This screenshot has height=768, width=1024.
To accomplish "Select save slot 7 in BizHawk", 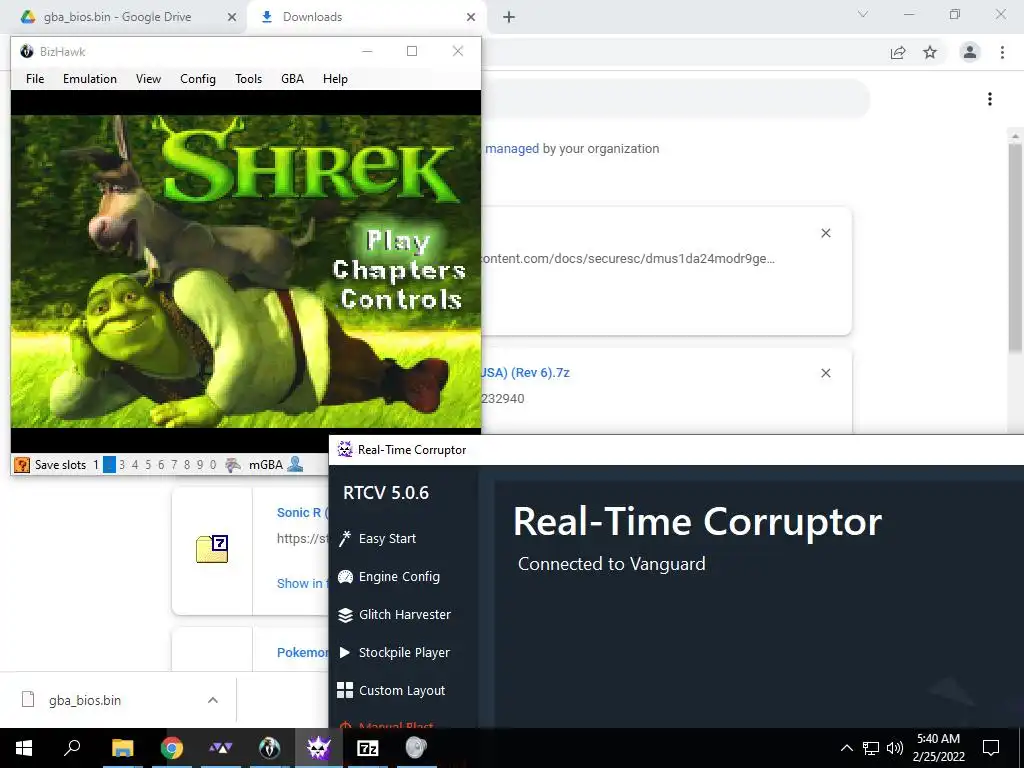I will [174, 465].
